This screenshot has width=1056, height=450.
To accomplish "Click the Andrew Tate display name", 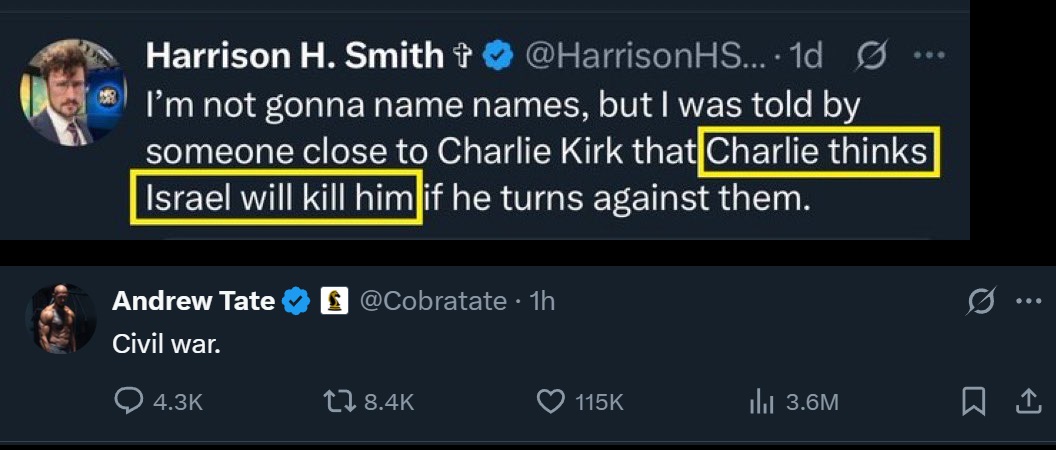I will 193,300.
